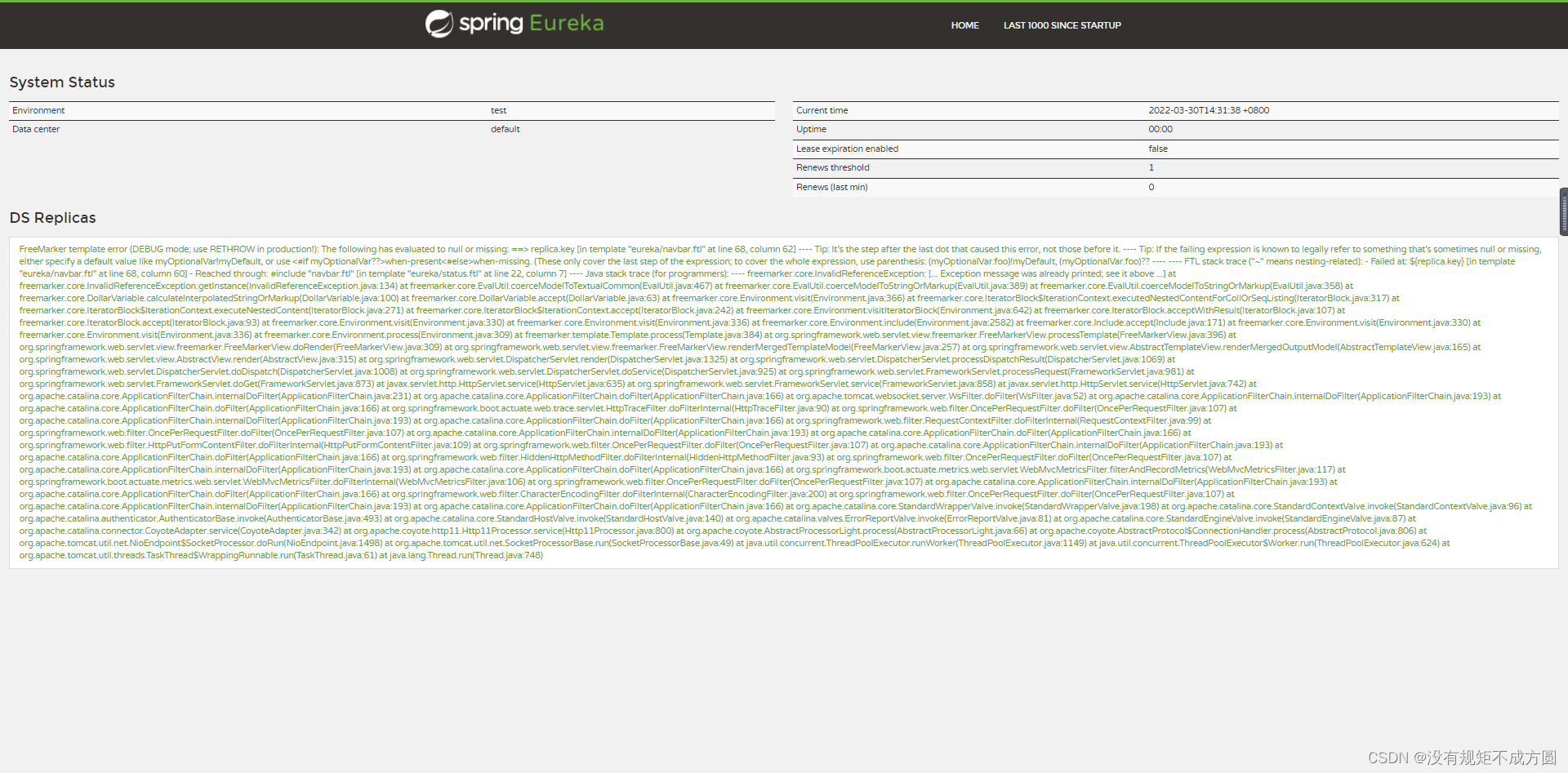1568x773 pixels.
Task: Click the Current time label
Action: pyautogui.click(x=822, y=110)
